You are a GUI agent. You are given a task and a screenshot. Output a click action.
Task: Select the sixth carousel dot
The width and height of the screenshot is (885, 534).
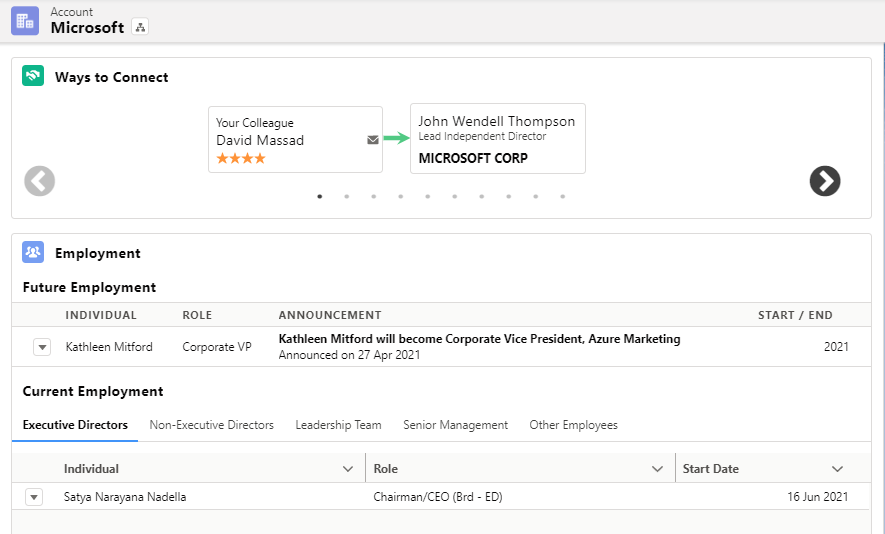click(x=454, y=196)
